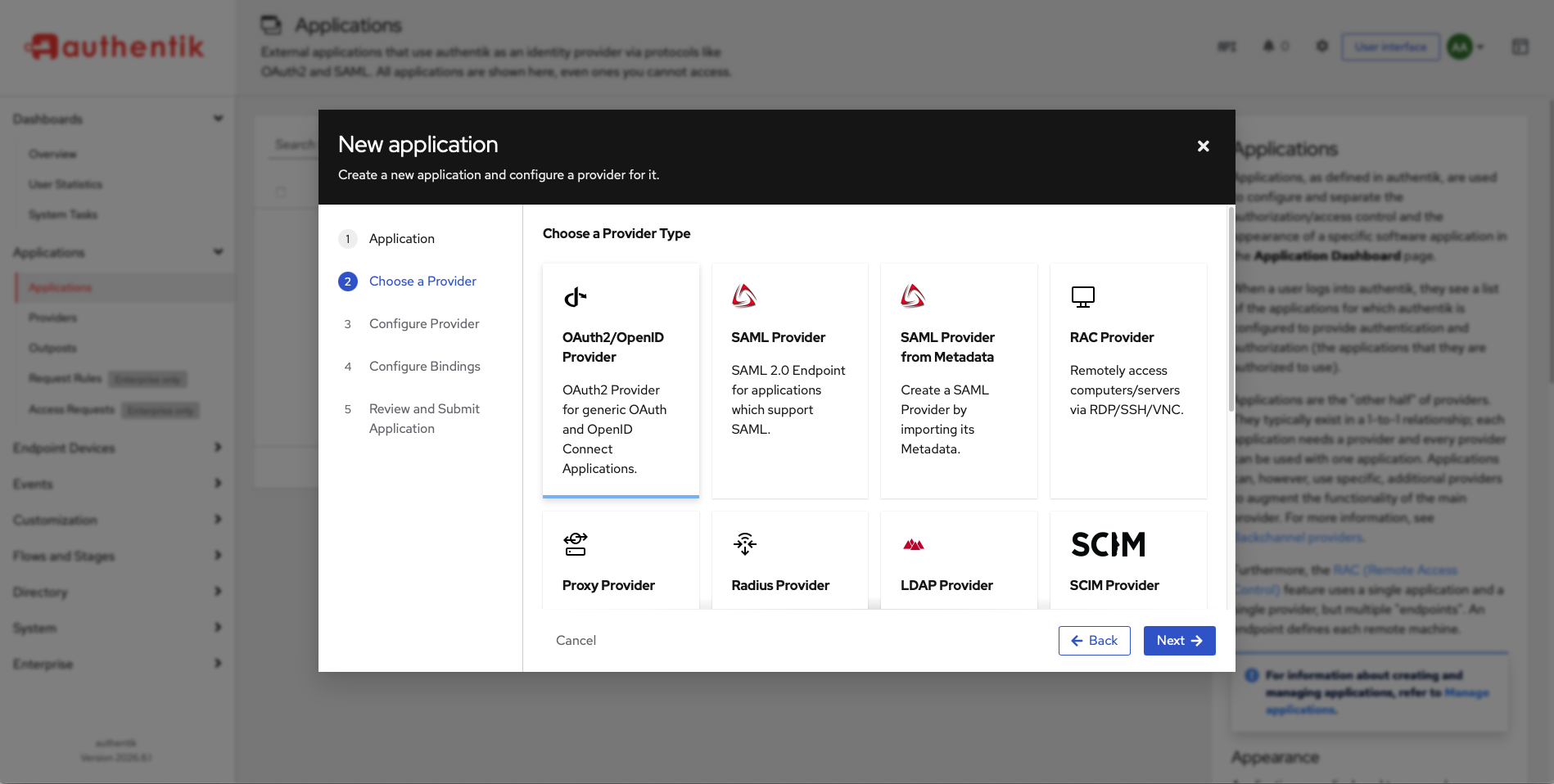Viewport: 1554px width, 784px height.
Task: Open the notifications bell icon
Action: 1268,47
